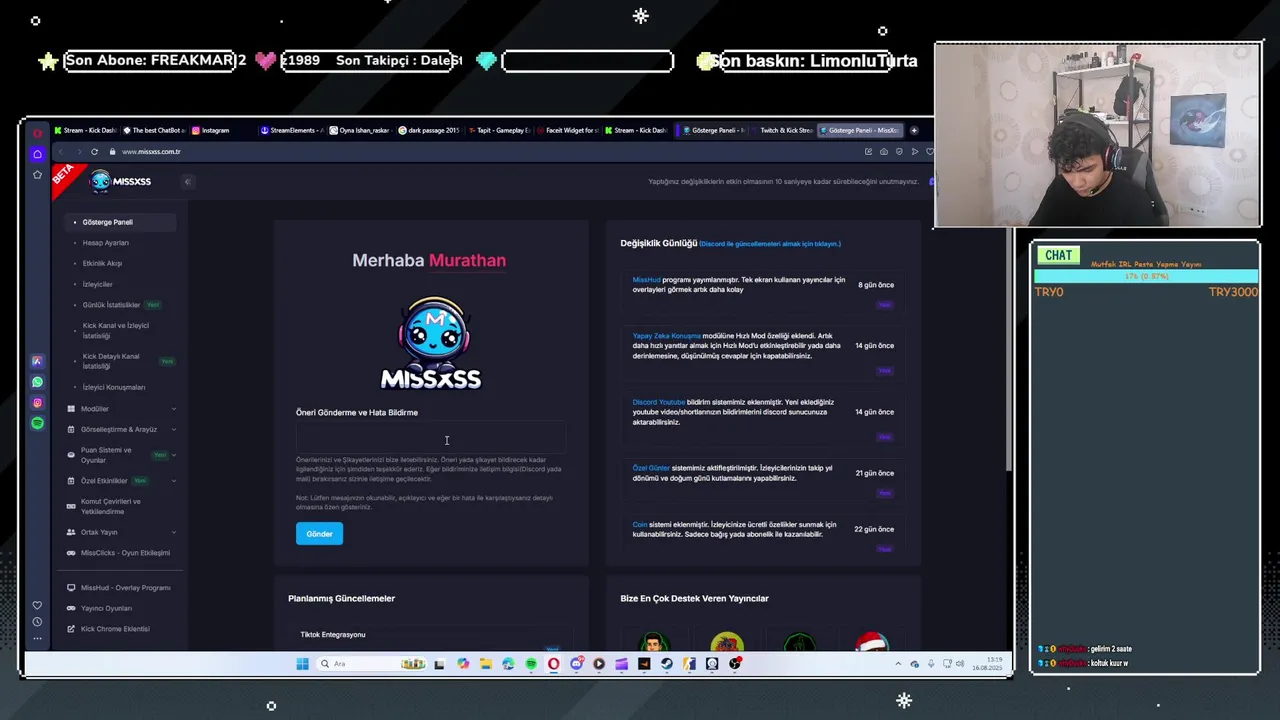Screen dimensions: 1280x720
Task: Expand the Puan Sistemi ve Oyunlar chevron
Action: coord(173,455)
